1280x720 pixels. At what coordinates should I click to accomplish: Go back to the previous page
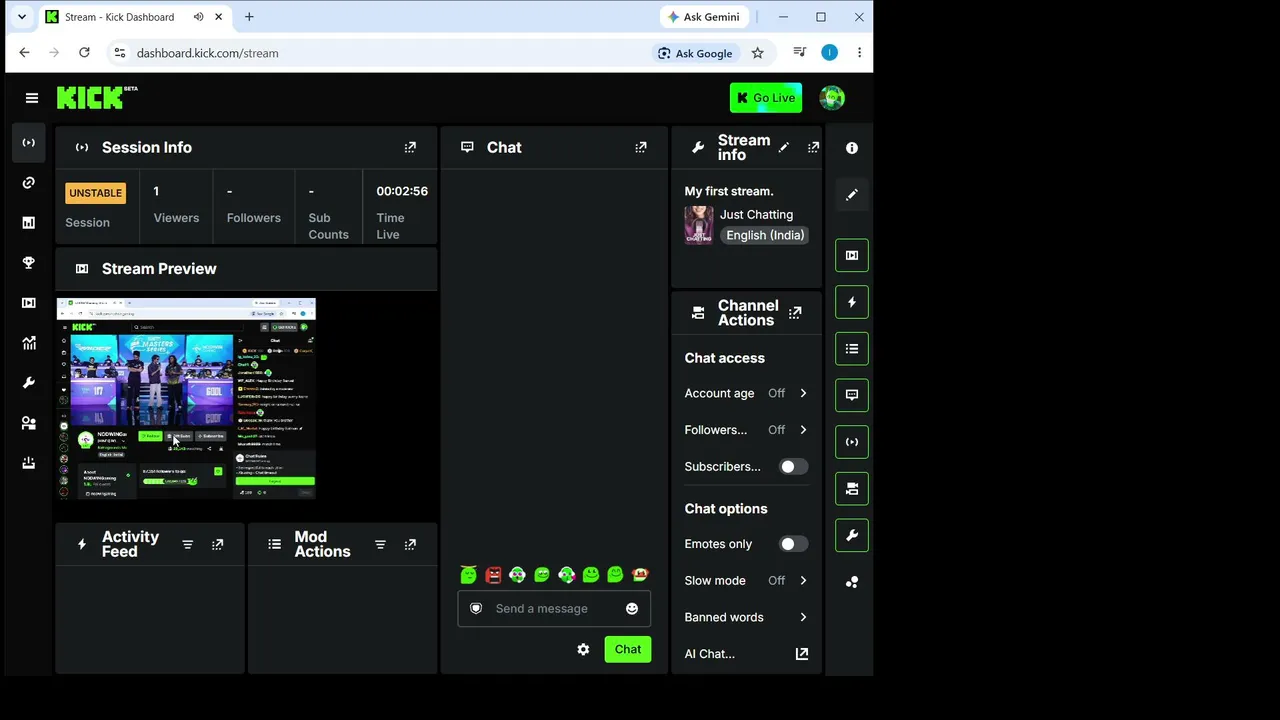point(24,53)
